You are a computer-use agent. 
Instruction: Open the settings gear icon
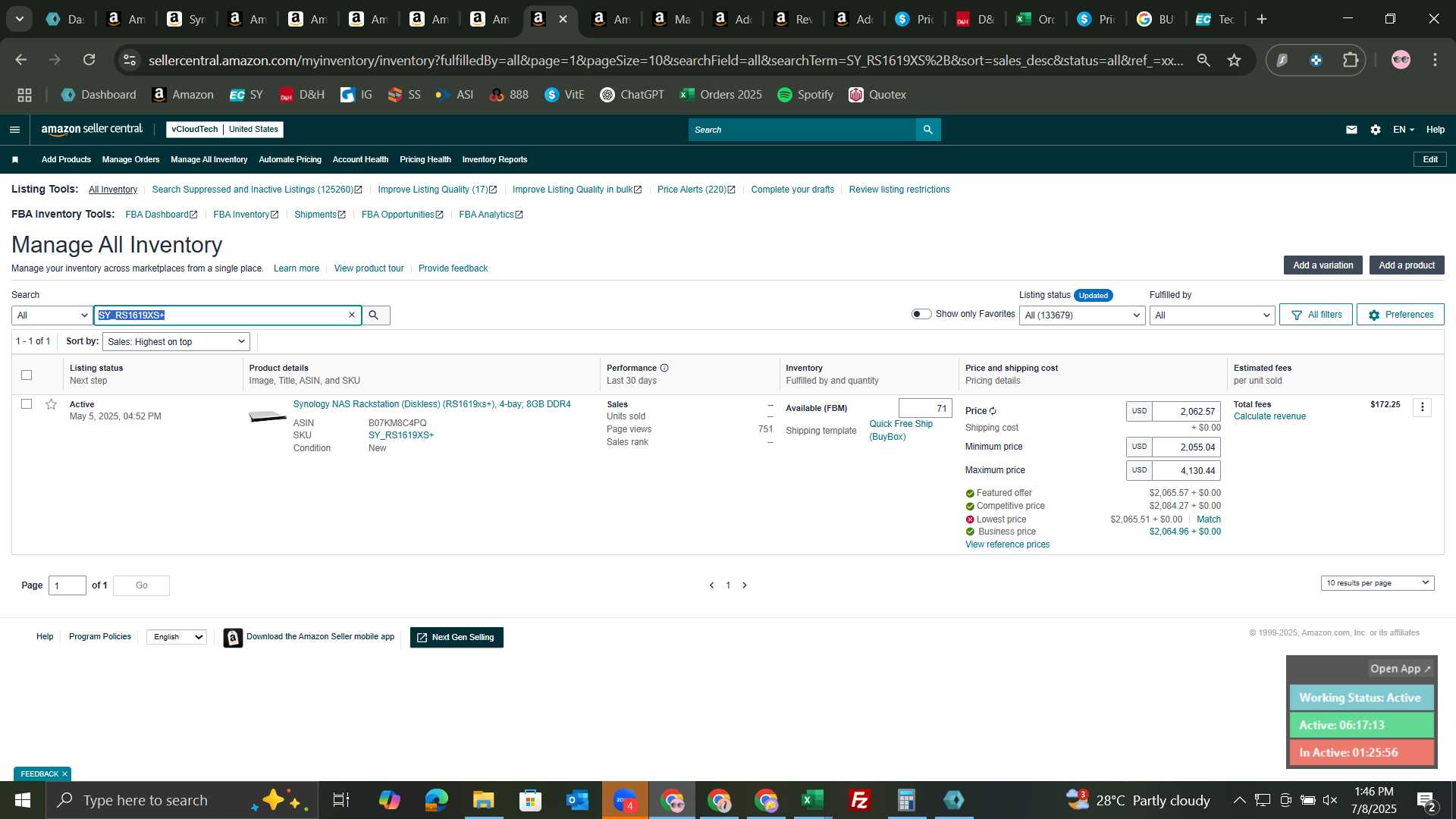pyautogui.click(x=1376, y=130)
